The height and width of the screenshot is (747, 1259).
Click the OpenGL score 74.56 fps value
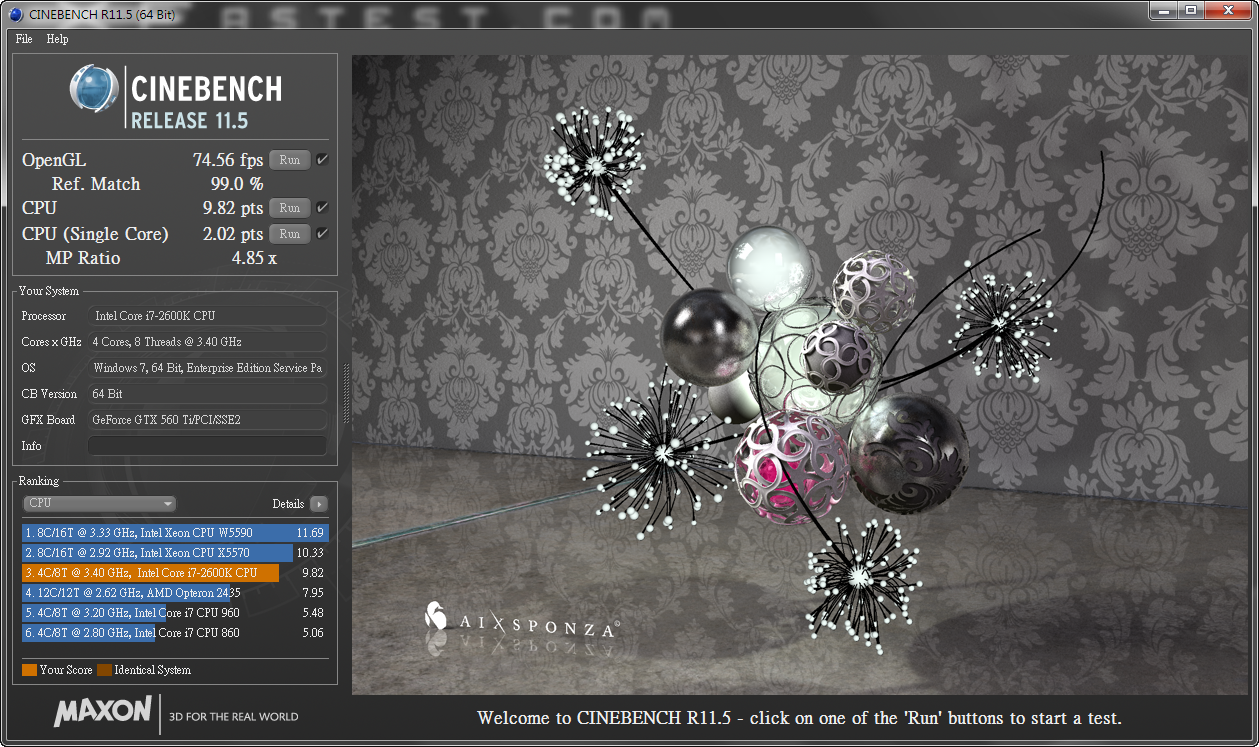pyautogui.click(x=228, y=160)
